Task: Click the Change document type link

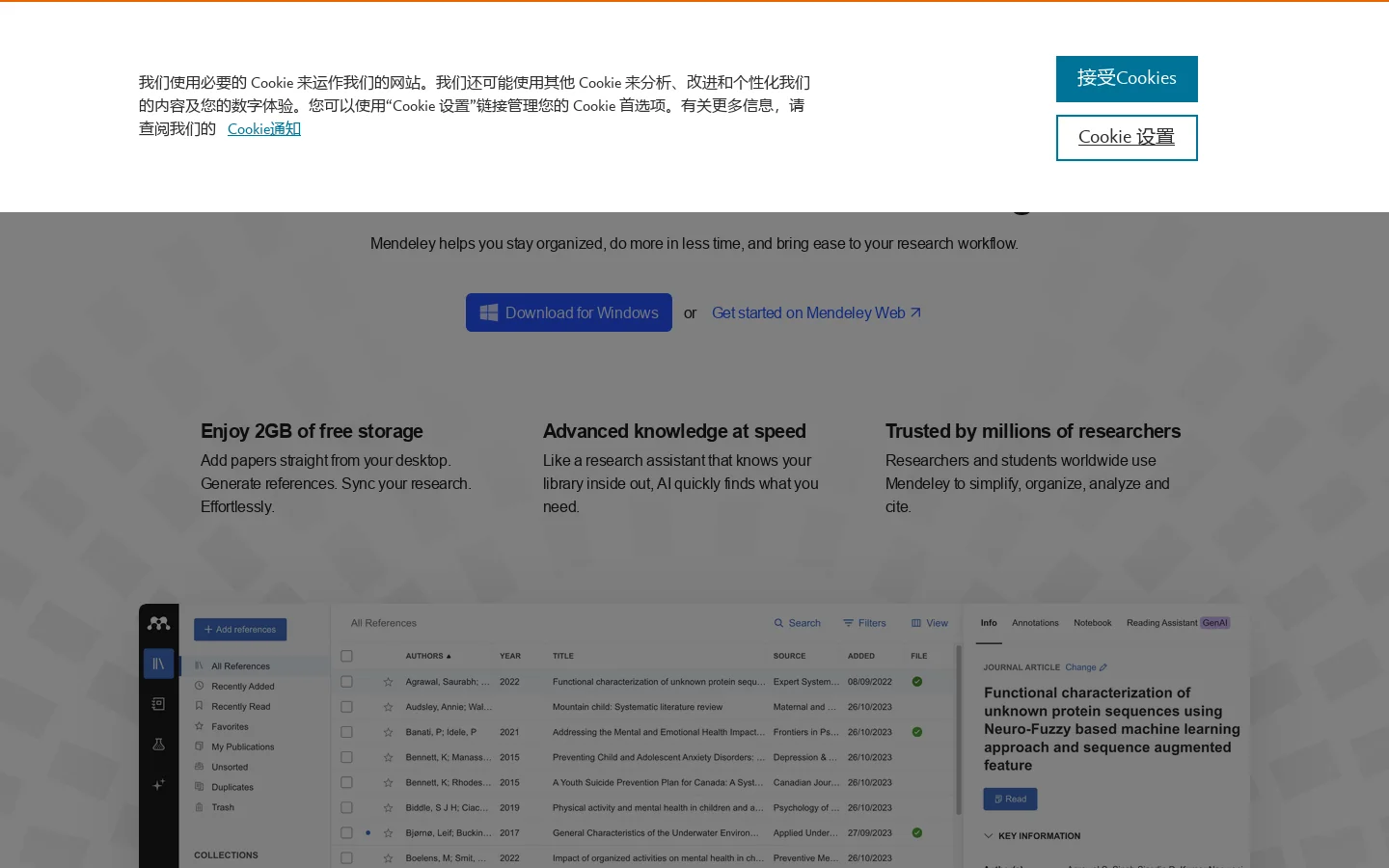Action: [1086, 667]
